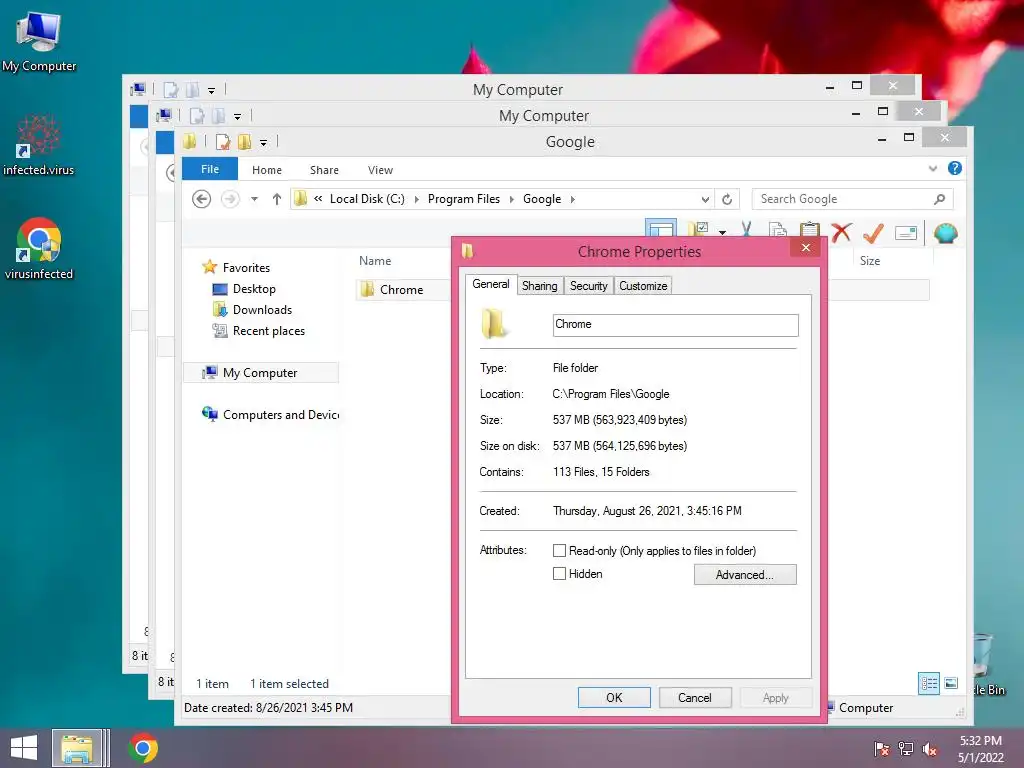Image resolution: width=1024 pixels, height=768 pixels.
Task: Expand the arrow after Program Files breadcrumb
Action: tap(511, 199)
